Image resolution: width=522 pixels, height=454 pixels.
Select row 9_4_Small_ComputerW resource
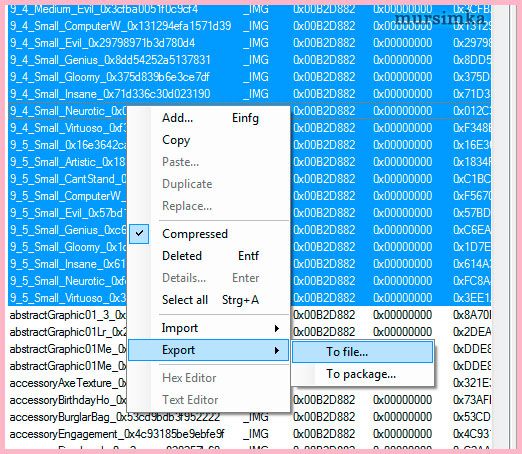[249, 26]
